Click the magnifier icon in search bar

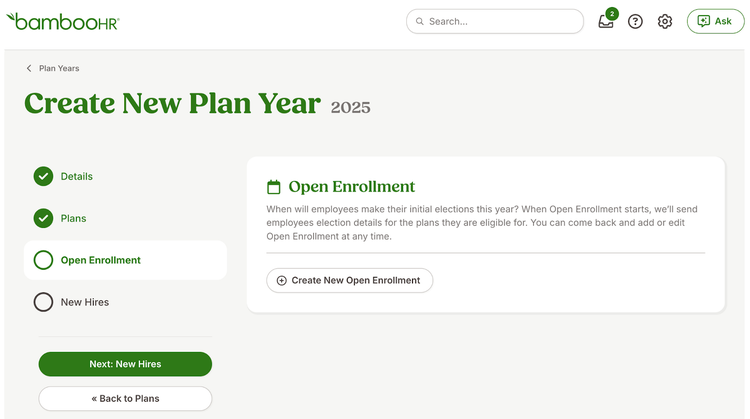pos(419,22)
